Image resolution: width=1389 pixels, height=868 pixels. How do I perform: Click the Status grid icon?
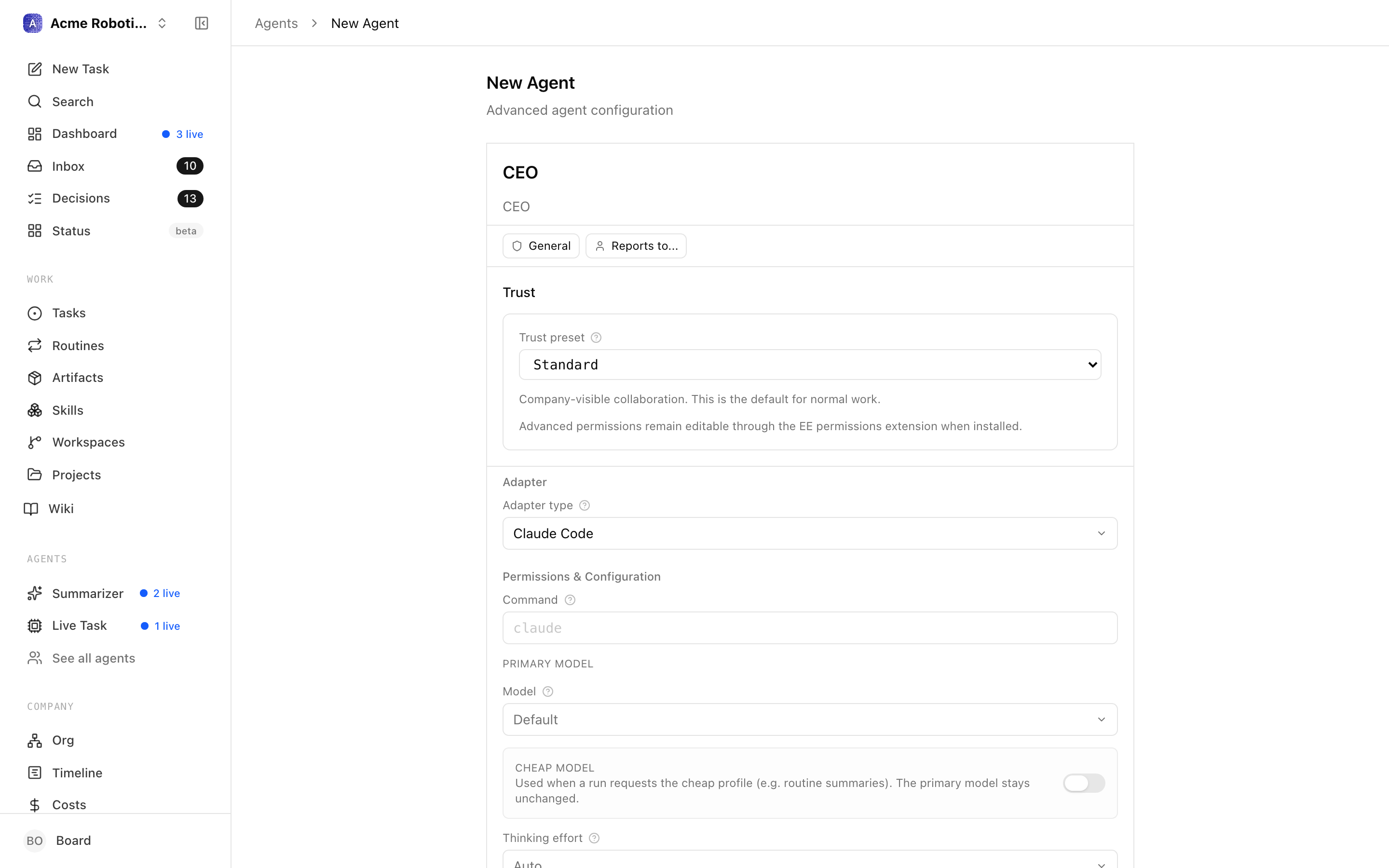34,231
